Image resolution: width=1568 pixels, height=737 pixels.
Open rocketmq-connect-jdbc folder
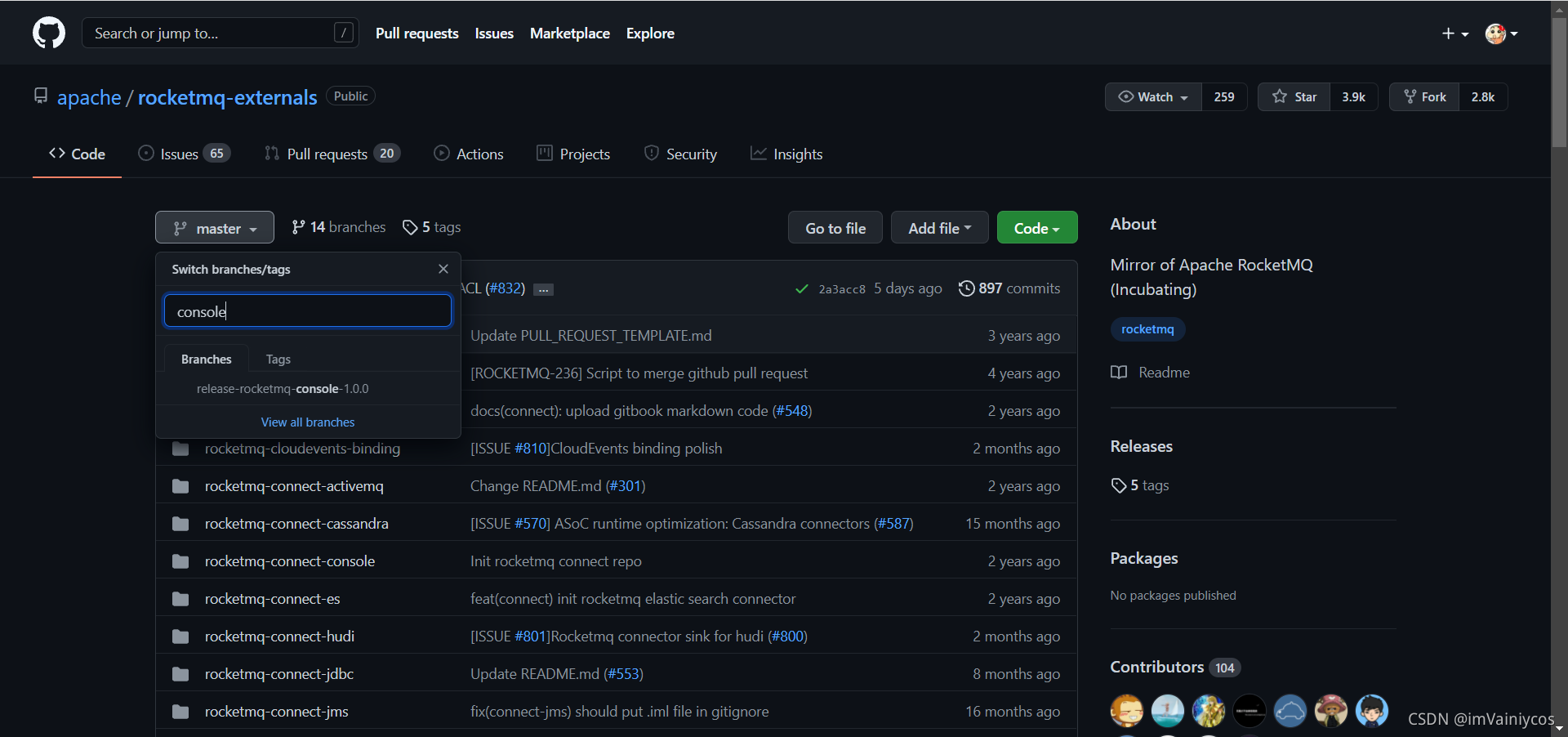pos(279,674)
